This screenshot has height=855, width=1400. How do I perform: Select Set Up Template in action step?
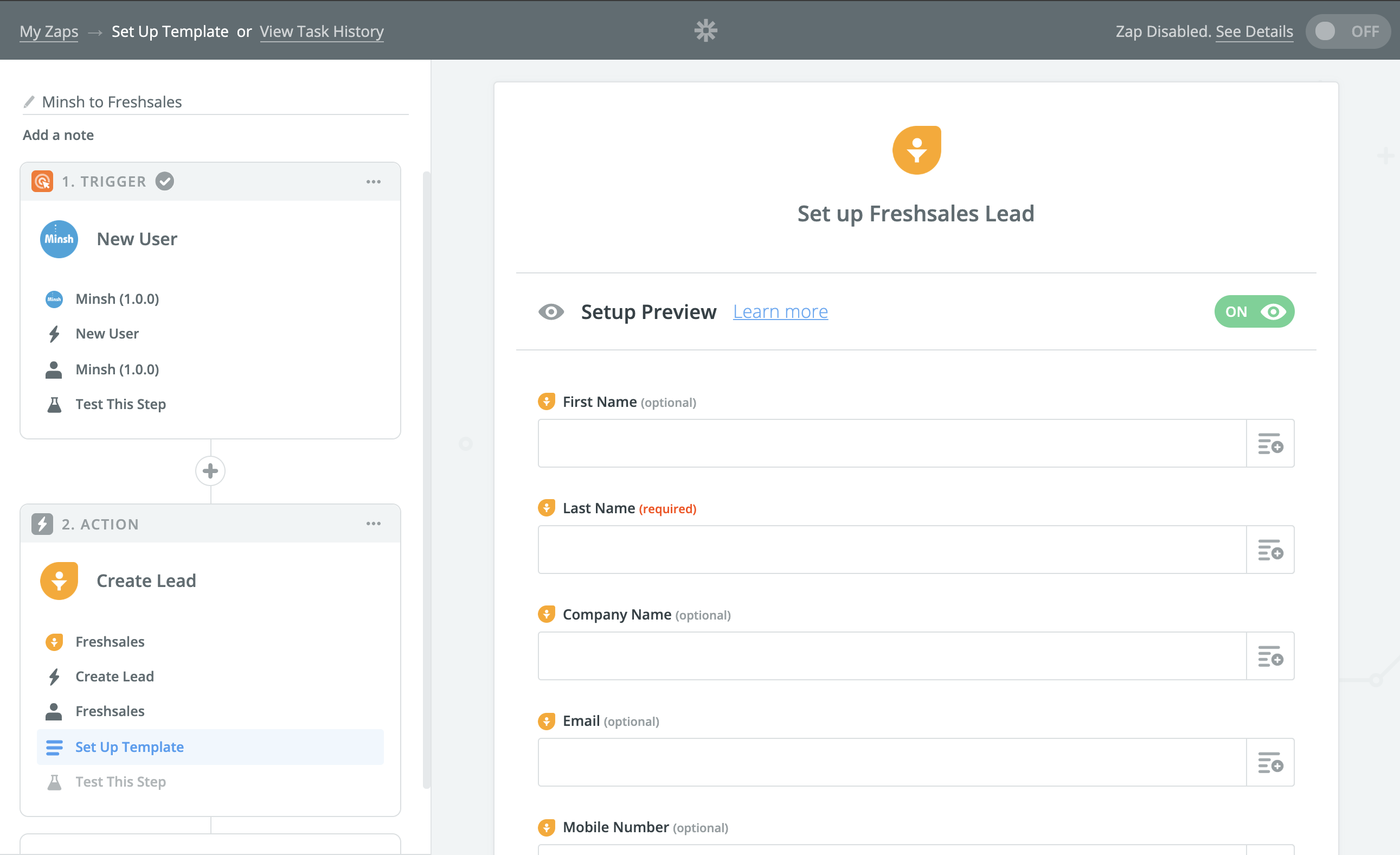[x=210, y=747]
